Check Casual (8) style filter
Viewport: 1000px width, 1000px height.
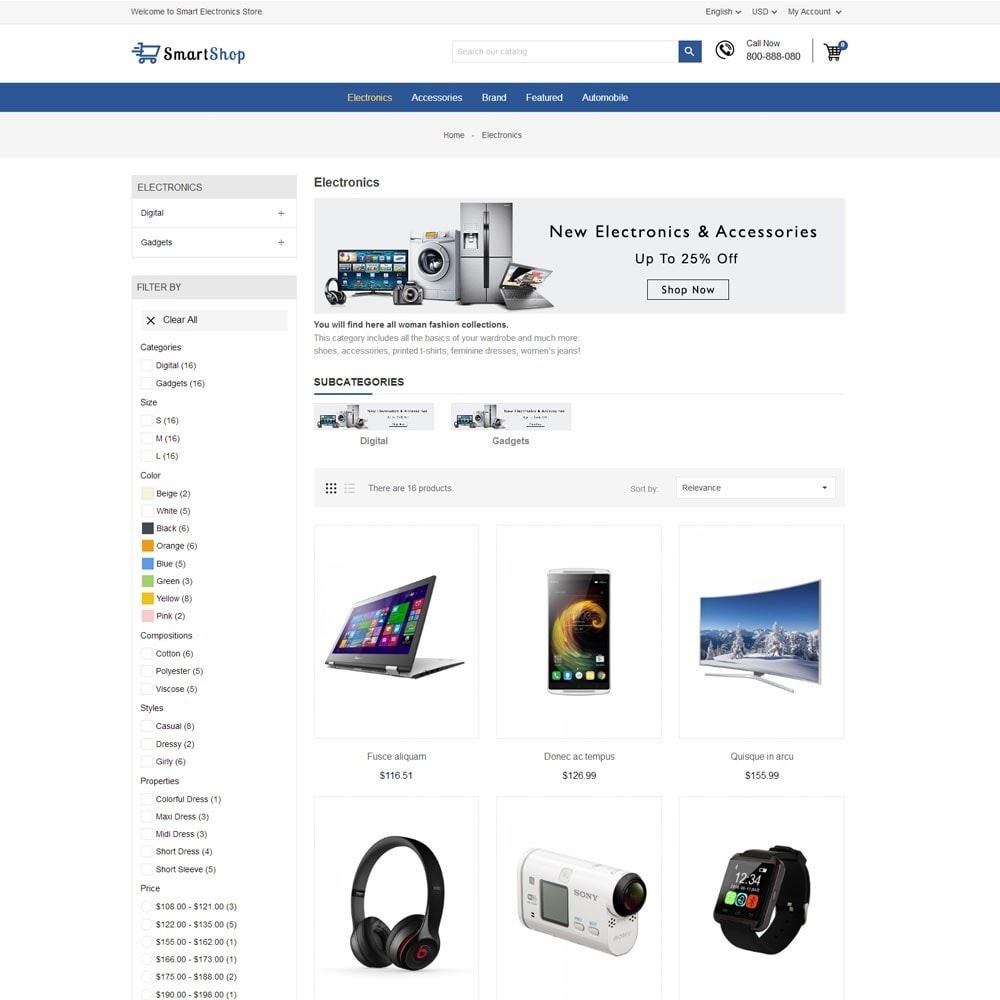(x=147, y=726)
